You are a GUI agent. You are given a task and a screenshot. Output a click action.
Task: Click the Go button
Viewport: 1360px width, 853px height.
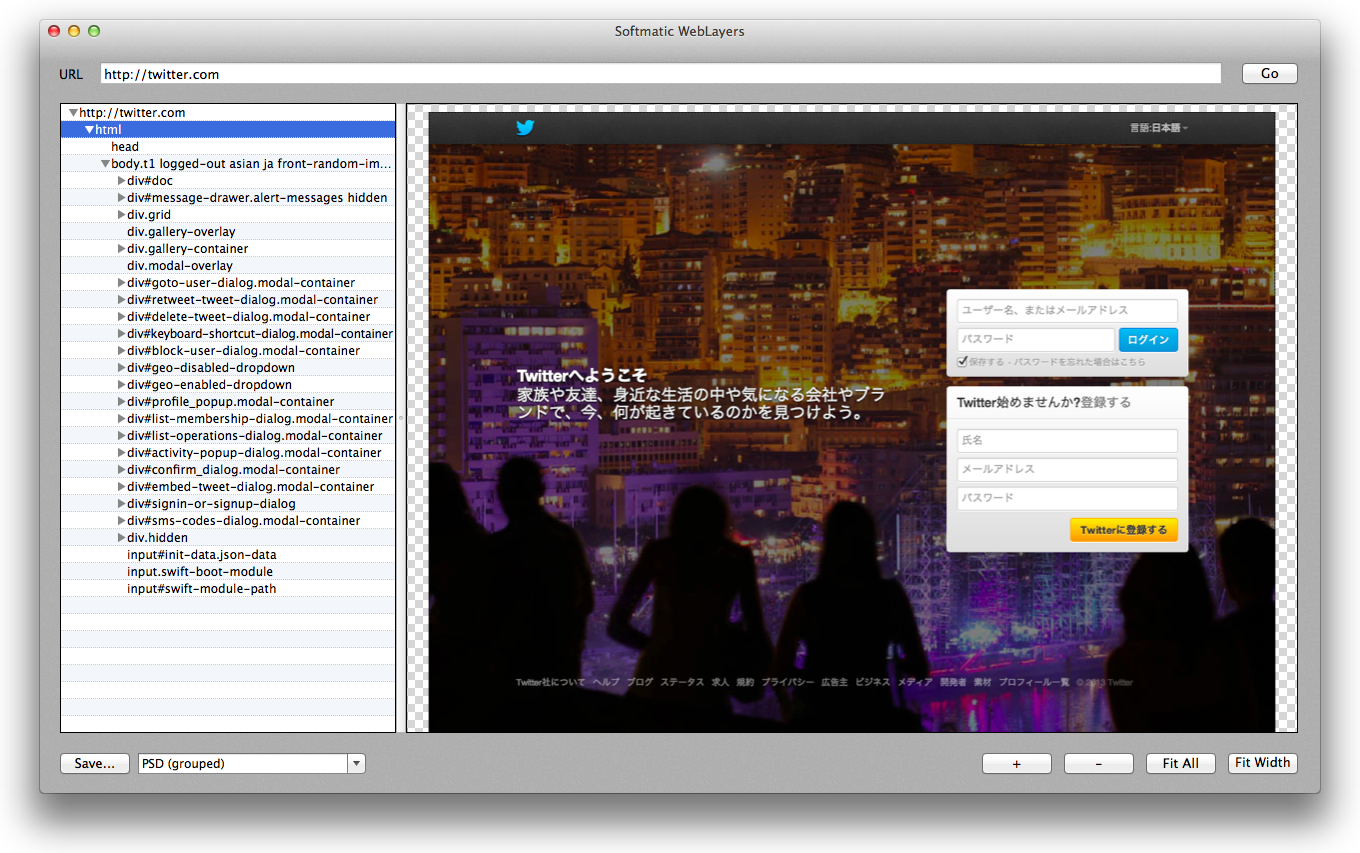(x=1269, y=74)
